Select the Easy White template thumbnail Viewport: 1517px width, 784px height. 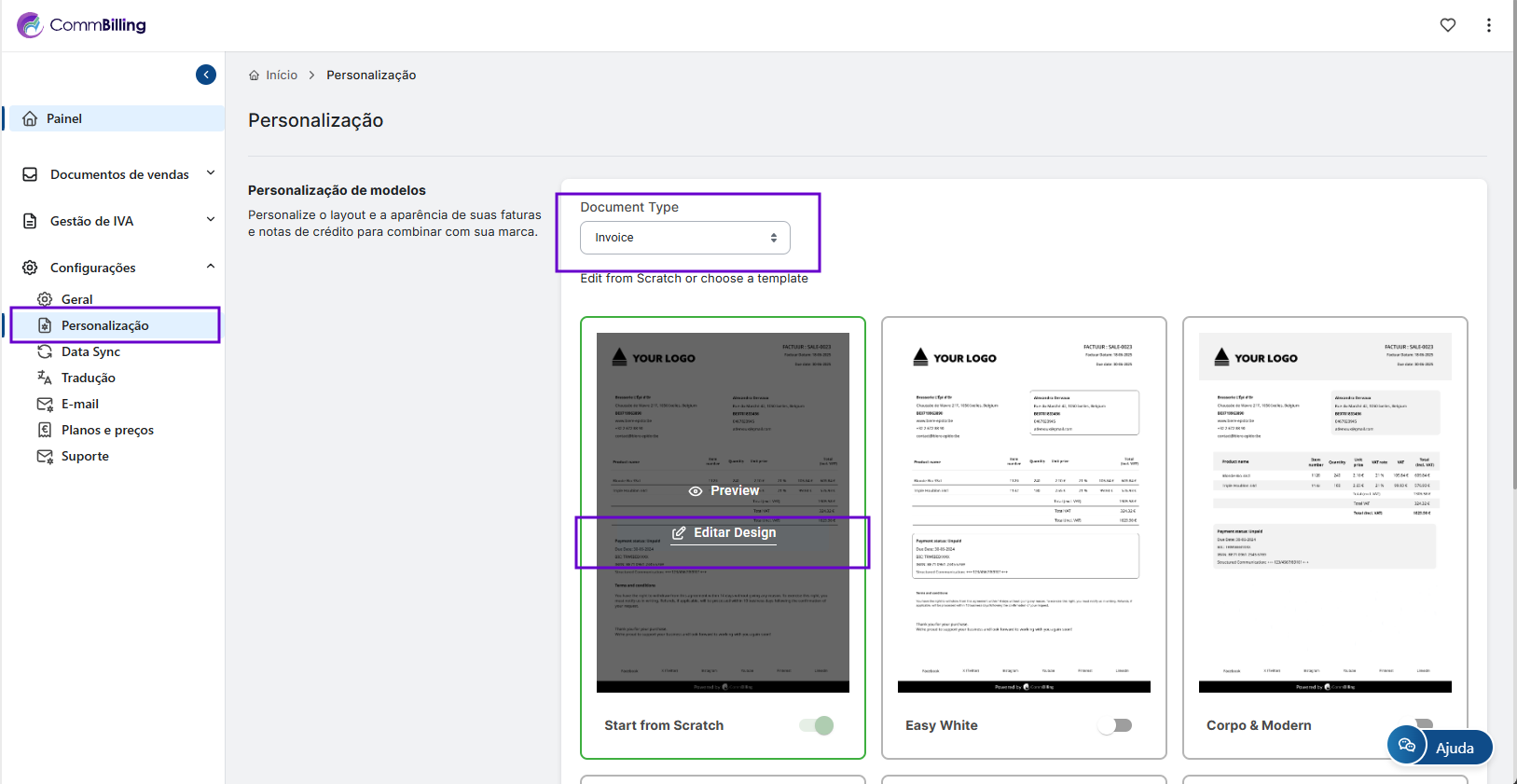(x=1024, y=513)
